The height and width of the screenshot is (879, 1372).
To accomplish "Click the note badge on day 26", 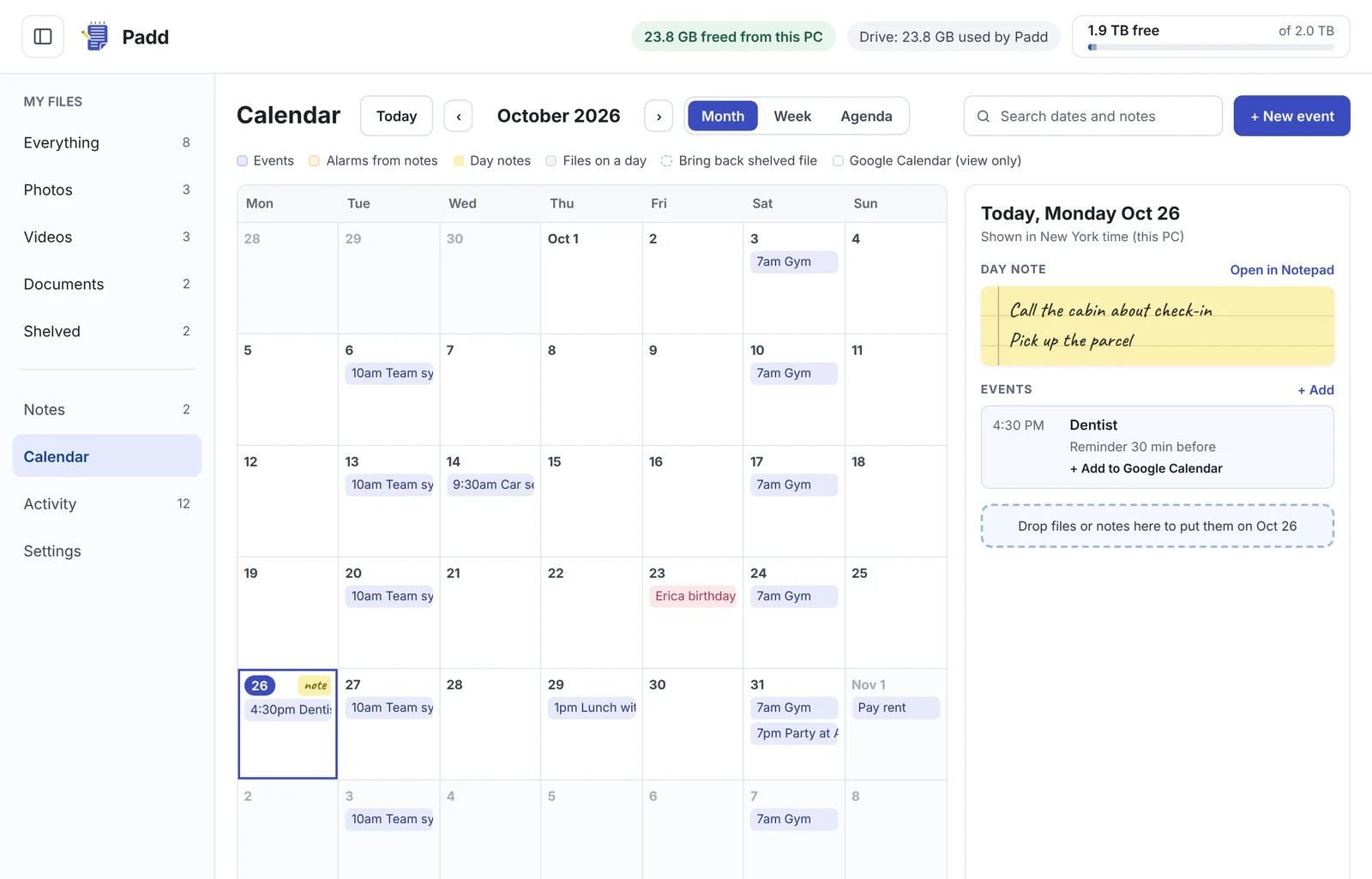I will pyautogui.click(x=315, y=686).
